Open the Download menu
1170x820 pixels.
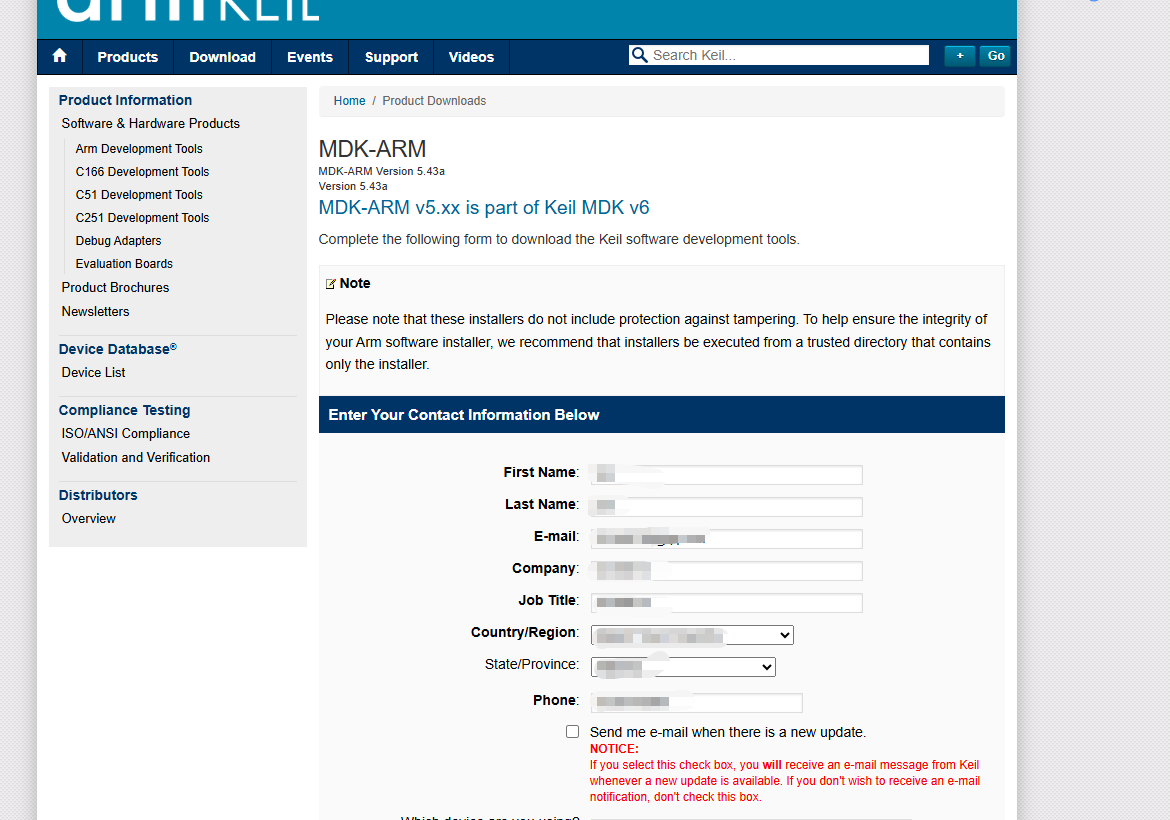[x=222, y=57]
